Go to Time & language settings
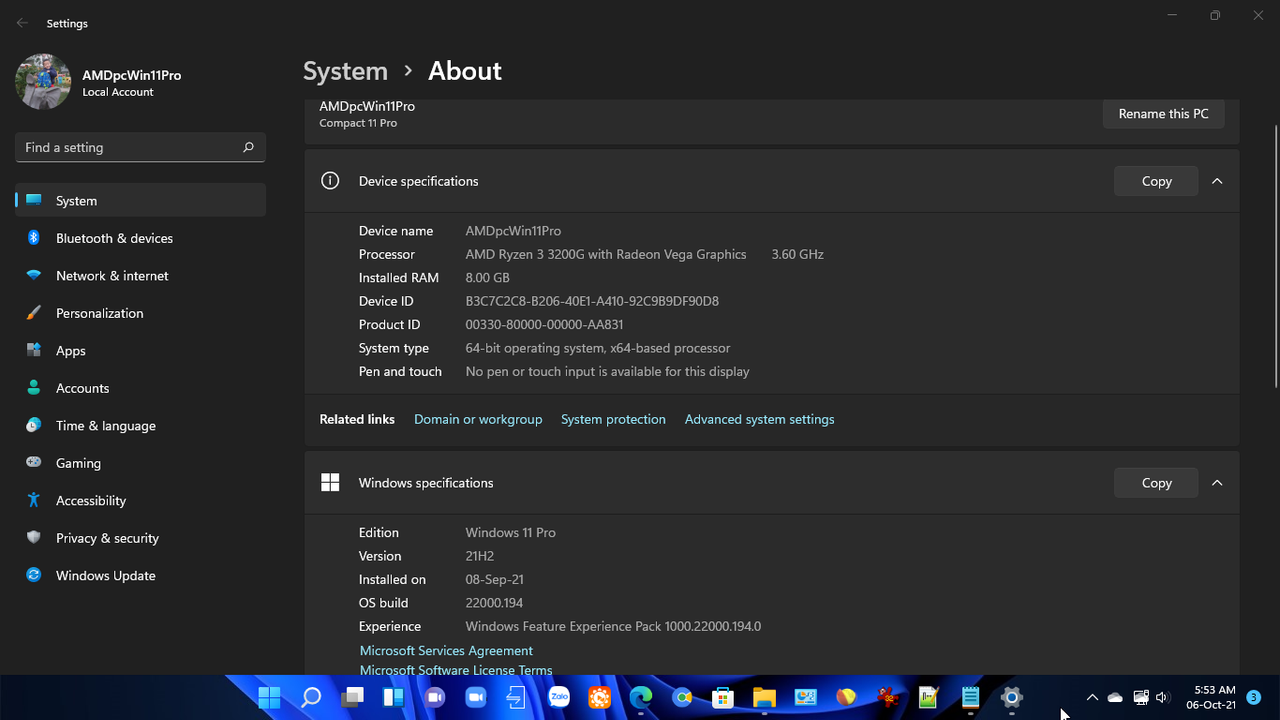The image size is (1280, 720). click(x=140, y=425)
